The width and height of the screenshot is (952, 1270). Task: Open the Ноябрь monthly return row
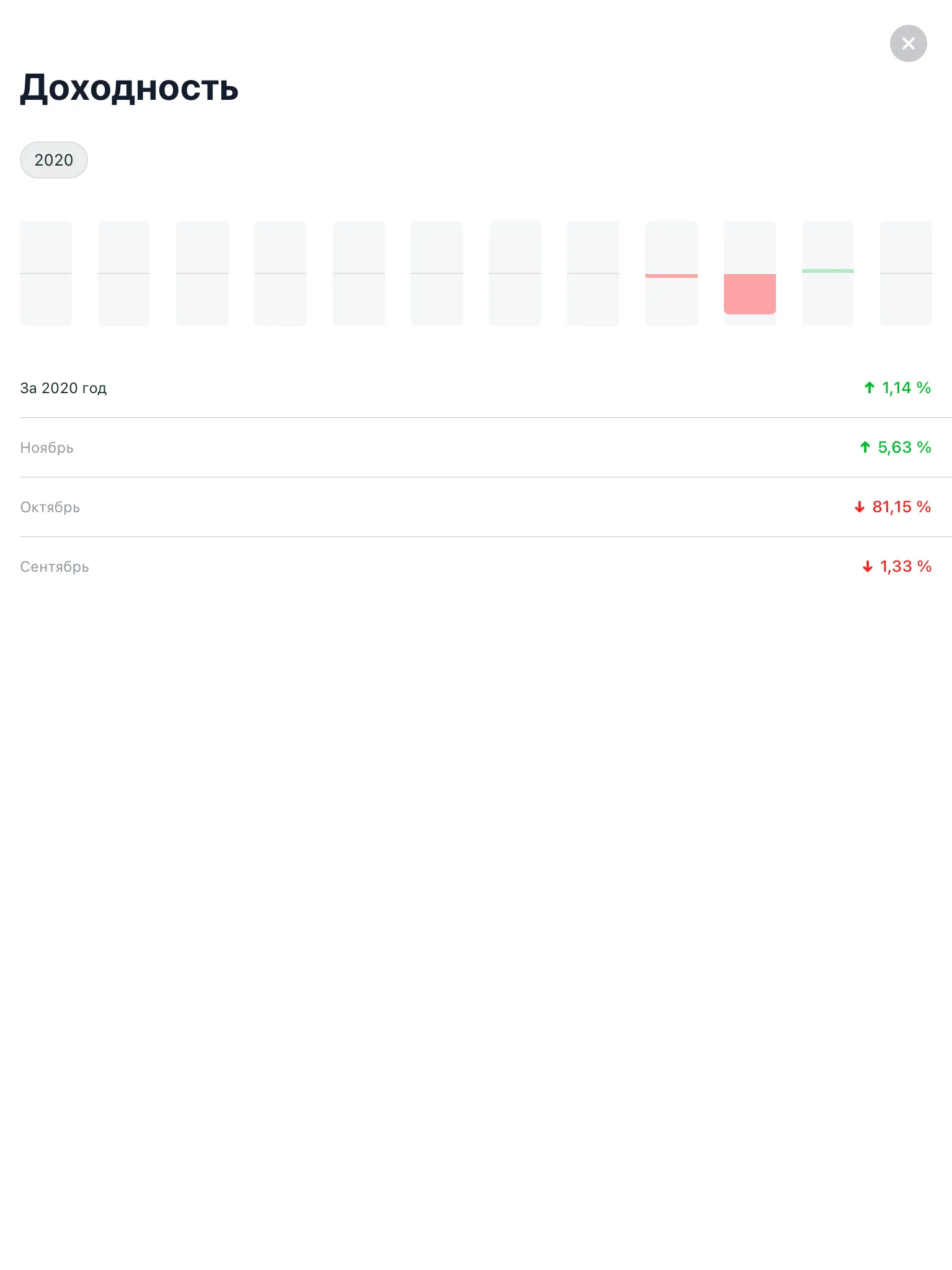[476, 448]
